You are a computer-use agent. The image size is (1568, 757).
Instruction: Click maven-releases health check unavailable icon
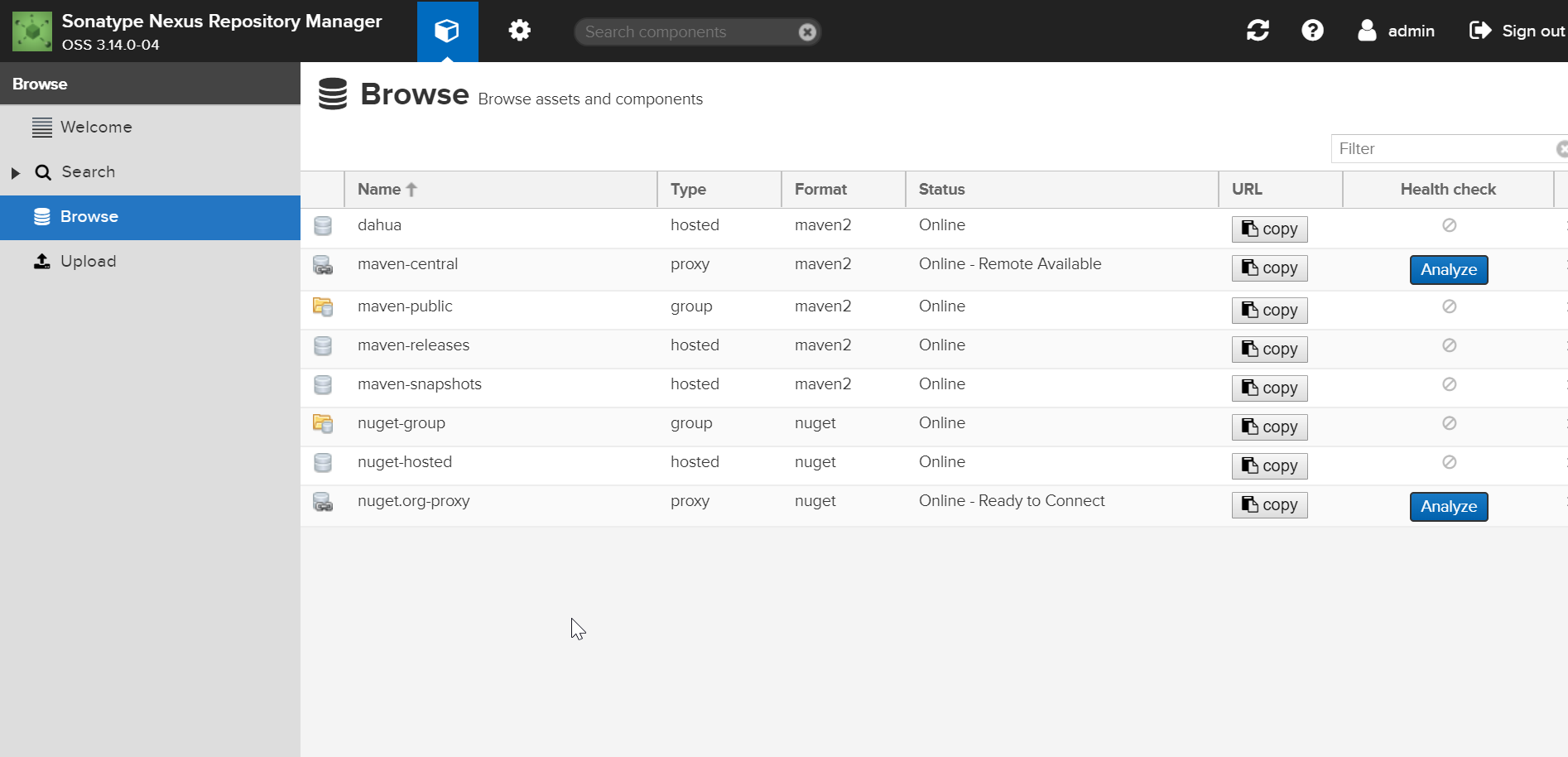click(x=1449, y=345)
